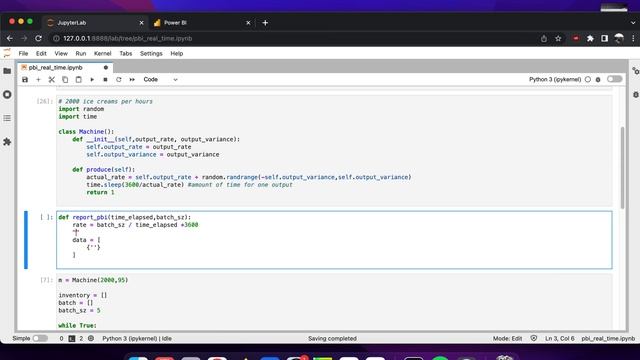Open running terminals and kernels panel

7,94
